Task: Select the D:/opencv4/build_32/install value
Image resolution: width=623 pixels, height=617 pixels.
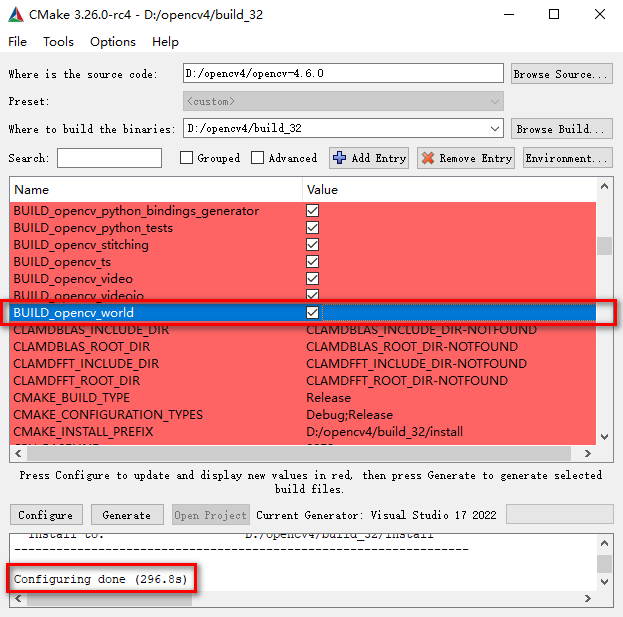Action: [384, 432]
